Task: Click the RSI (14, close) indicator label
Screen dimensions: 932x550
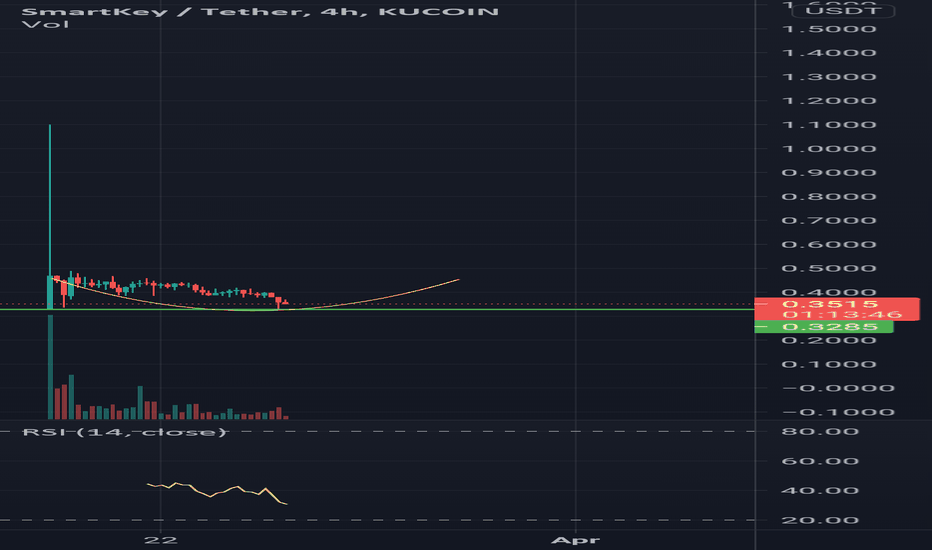Action: pyautogui.click(x=124, y=432)
